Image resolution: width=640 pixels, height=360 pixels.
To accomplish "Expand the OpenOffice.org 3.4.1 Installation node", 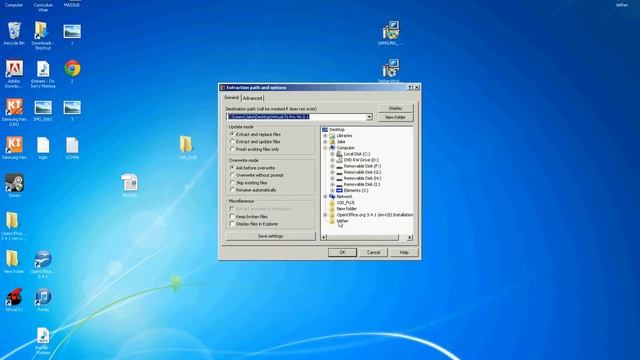I will (325, 215).
